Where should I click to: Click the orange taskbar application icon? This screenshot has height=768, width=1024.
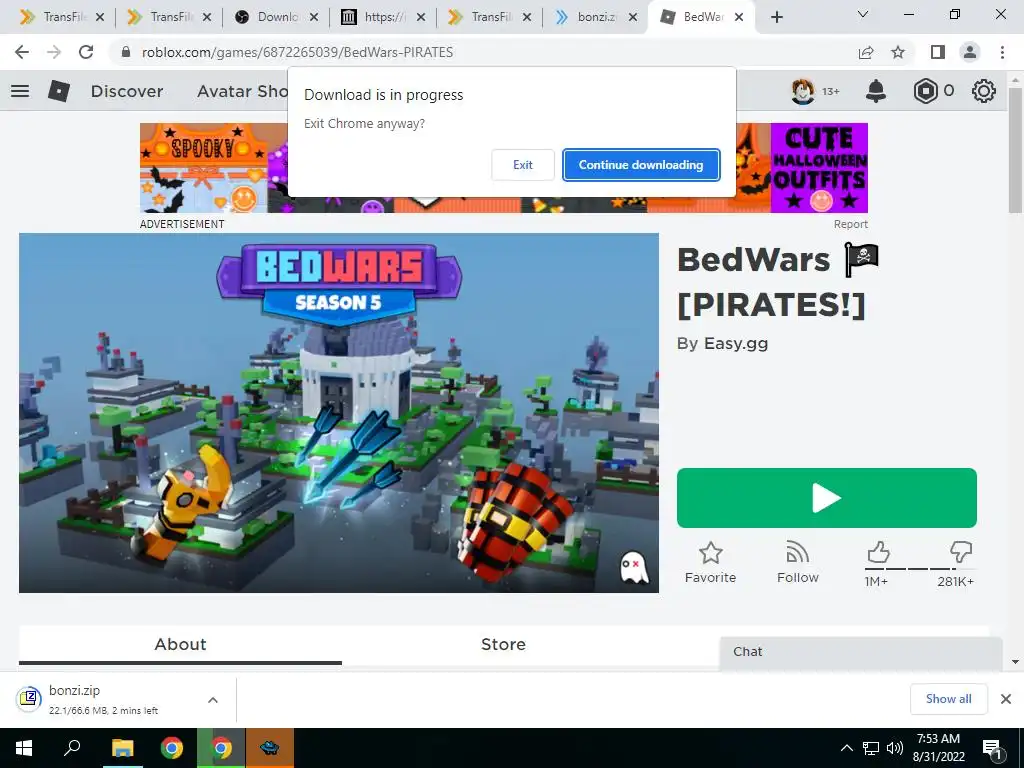(270, 748)
